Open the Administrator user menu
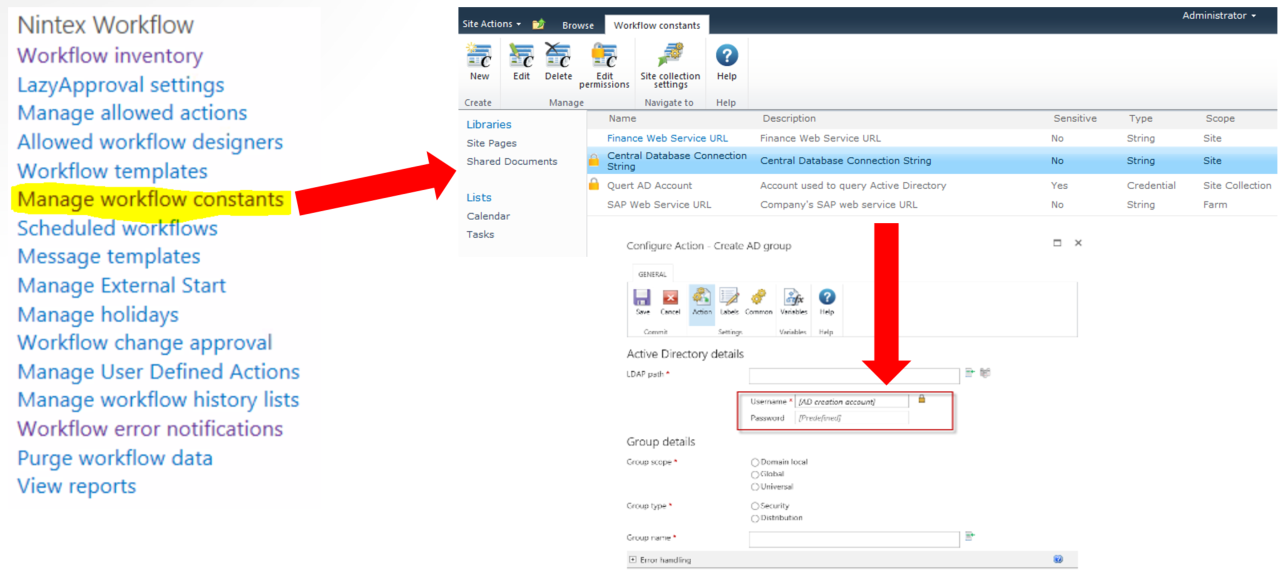This screenshot has height=579, width=1288. point(1219,15)
